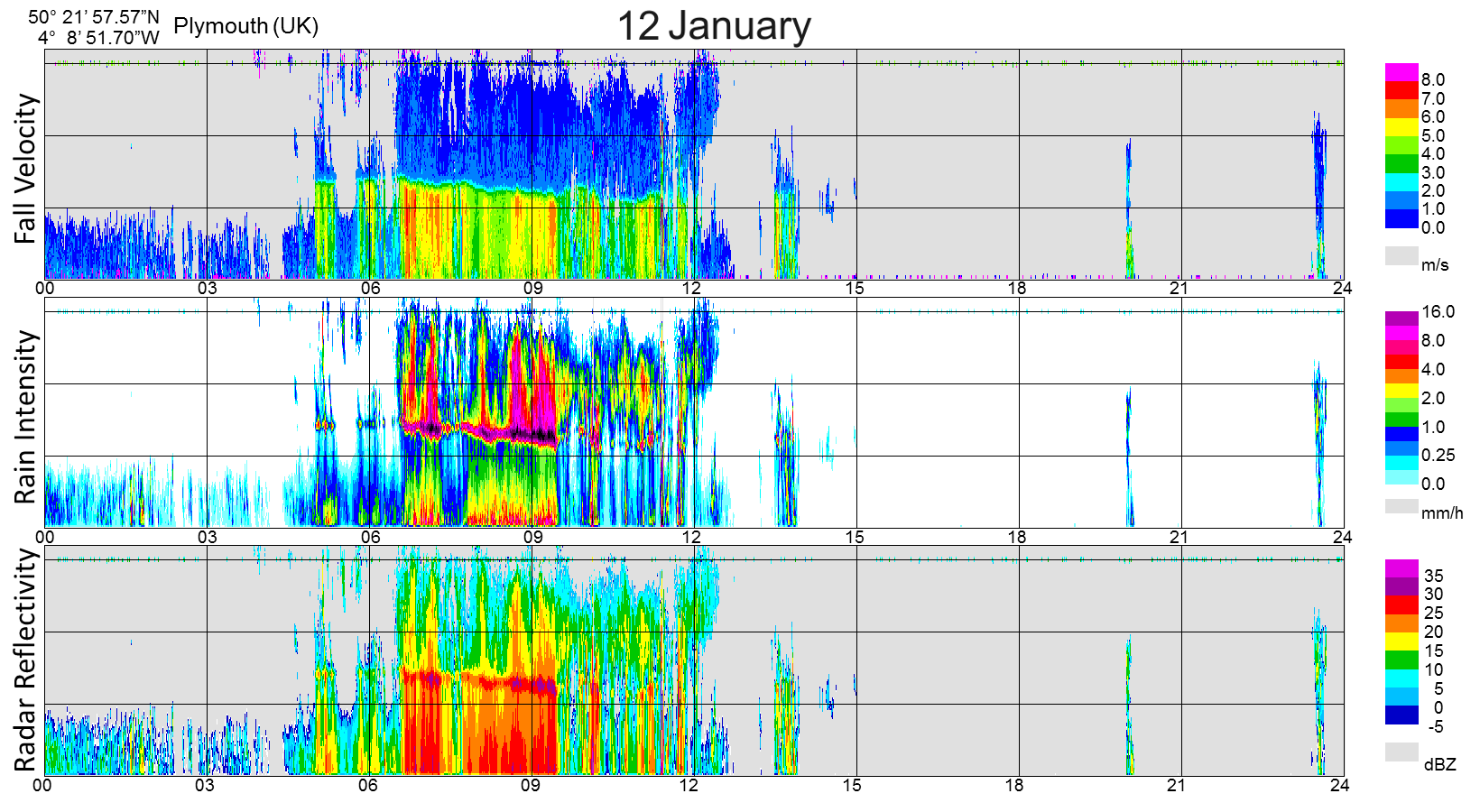Click the red swatch in Fall Velocity legend
Viewport: 1480px width, 812px height.
pyautogui.click(x=1401, y=90)
